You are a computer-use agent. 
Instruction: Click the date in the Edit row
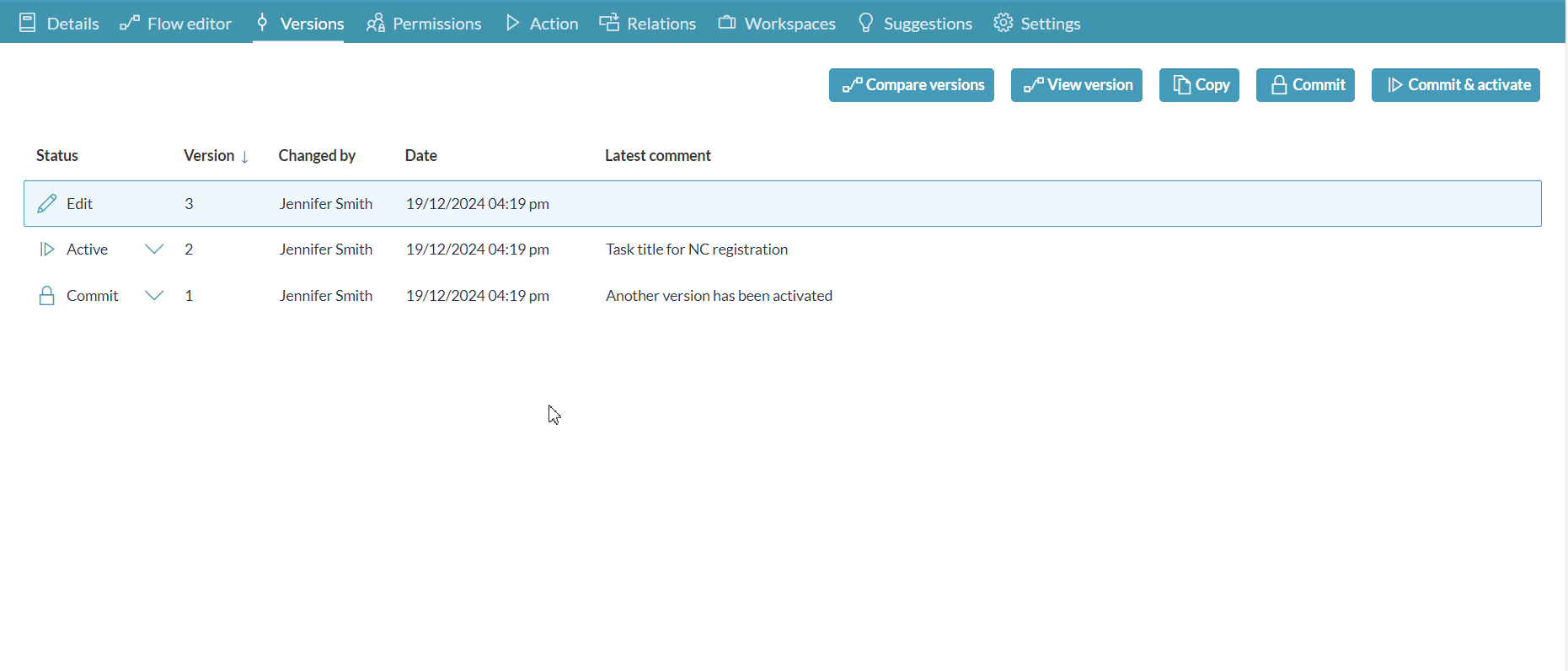click(x=478, y=204)
